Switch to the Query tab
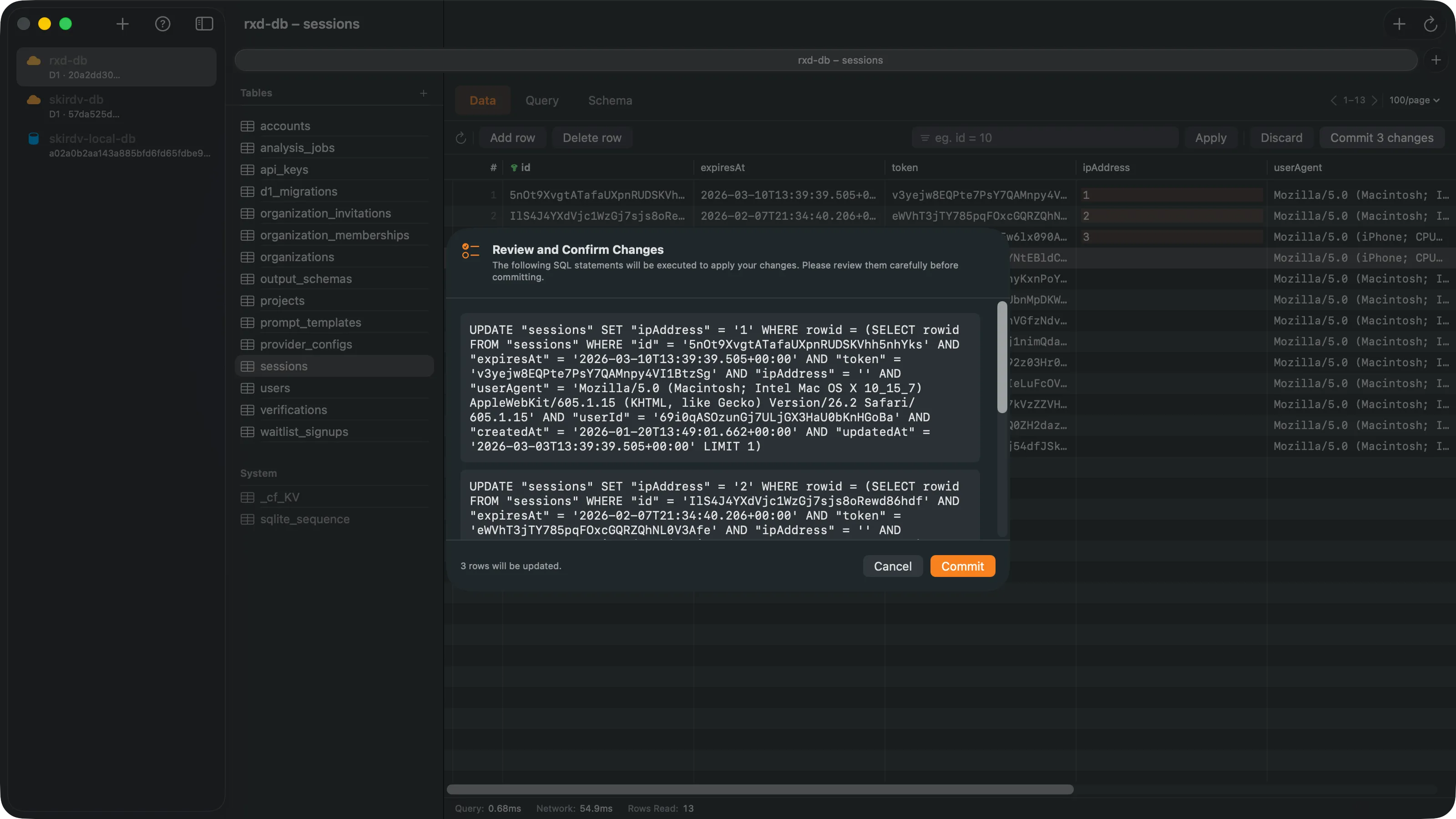1456x819 pixels. (541, 100)
